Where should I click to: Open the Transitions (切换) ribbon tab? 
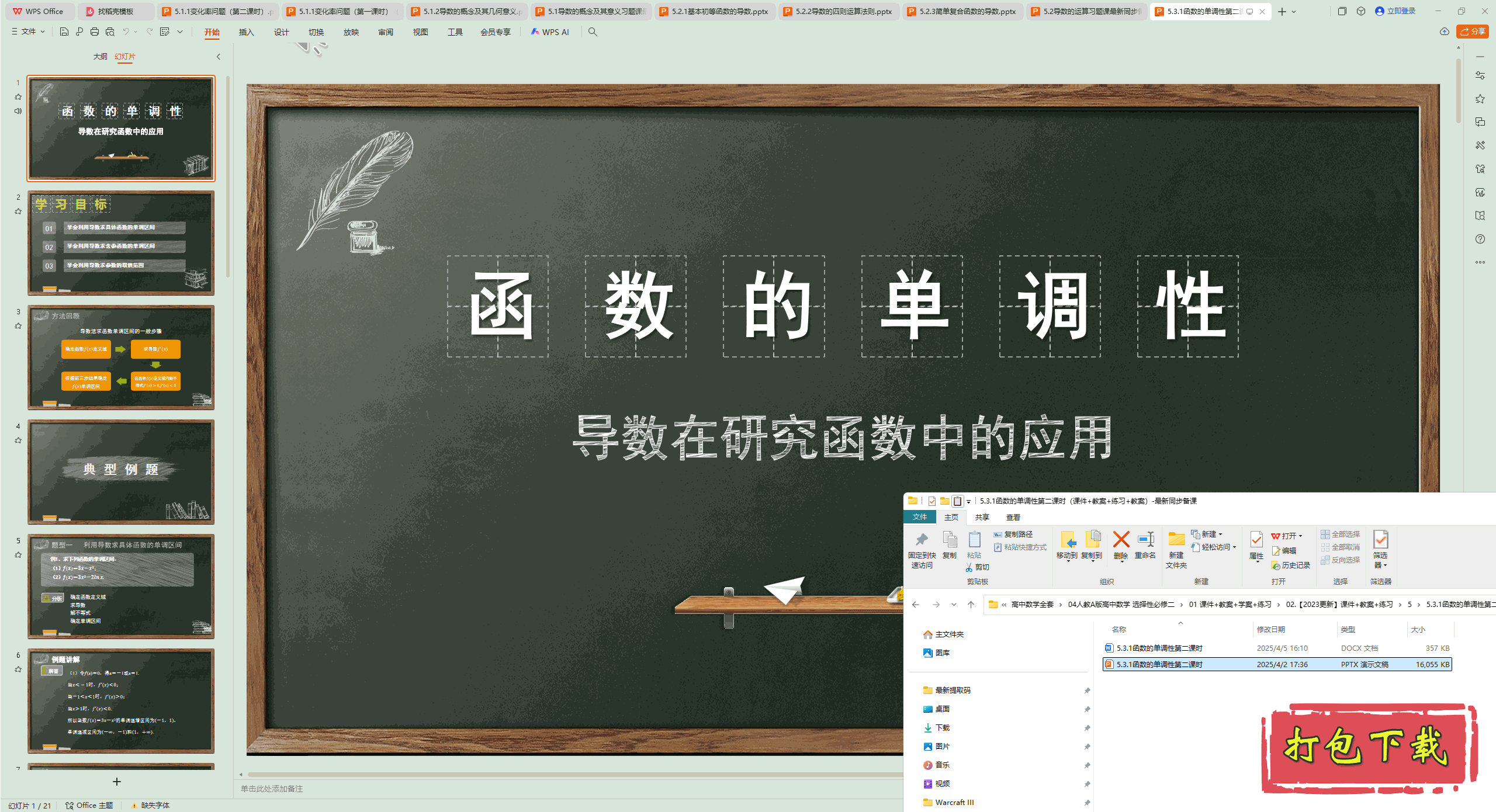[316, 32]
